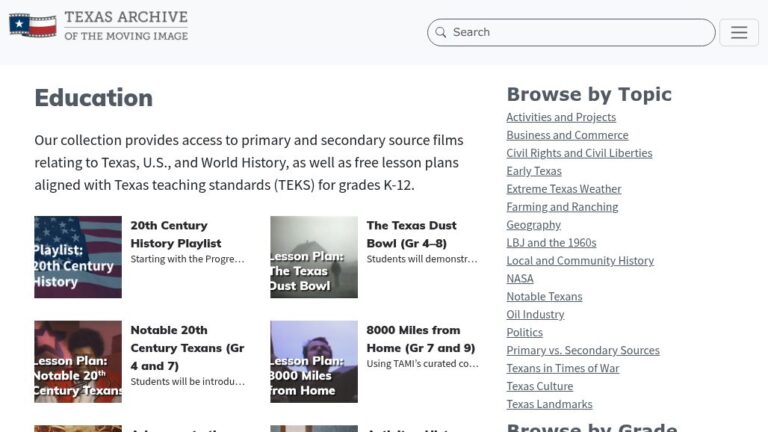Image resolution: width=768 pixels, height=432 pixels.
Task: Browse Local and Community History topic
Action: pyautogui.click(x=580, y=261)
